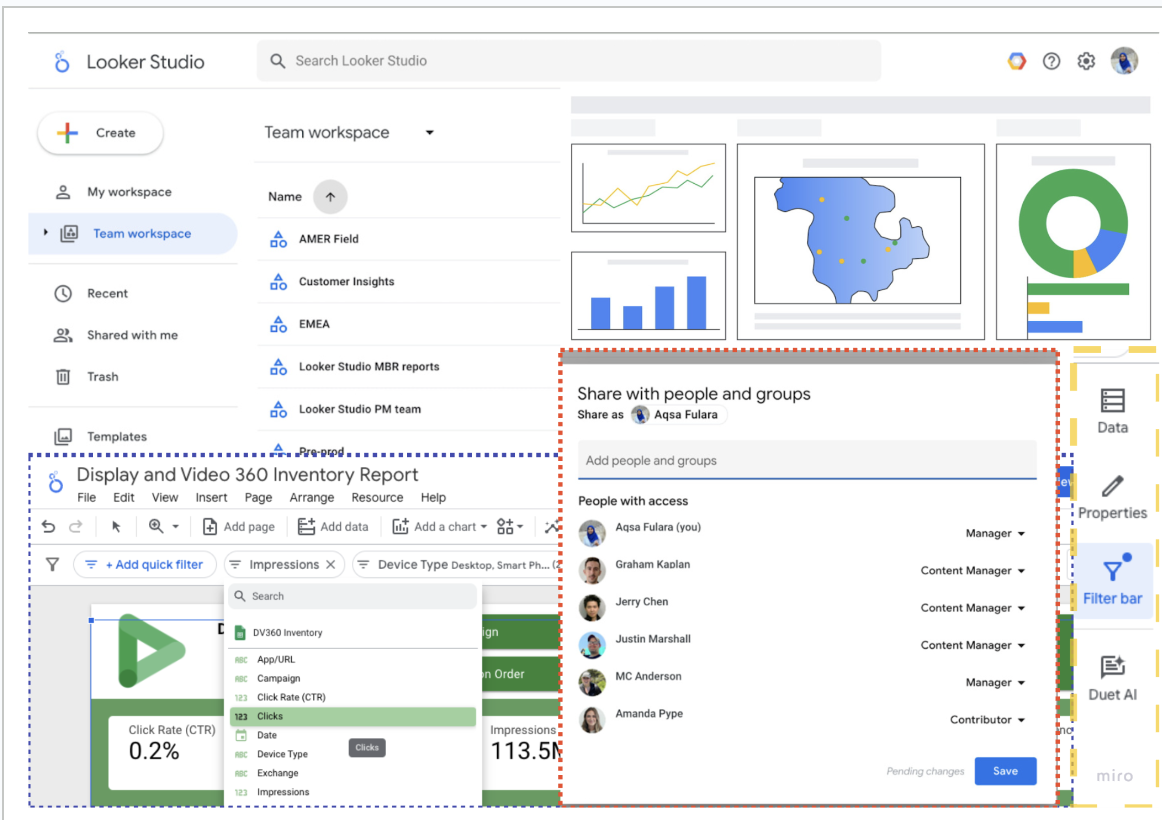This screenshot has width=1162, height=820.
Task: Open the Device Type filter dropdown
Action: pos(457,564)
